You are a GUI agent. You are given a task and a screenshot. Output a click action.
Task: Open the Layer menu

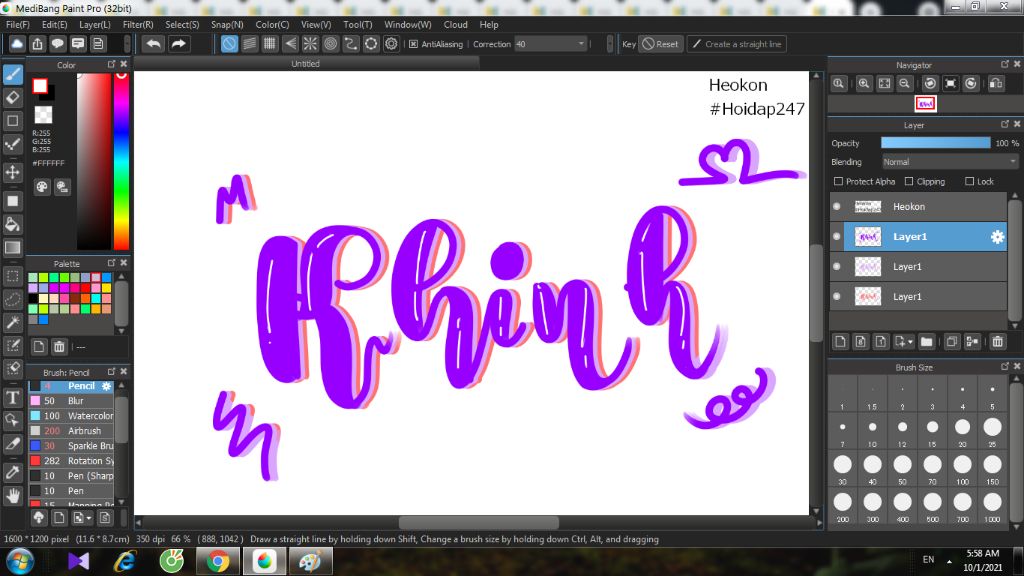pos(95,24)
